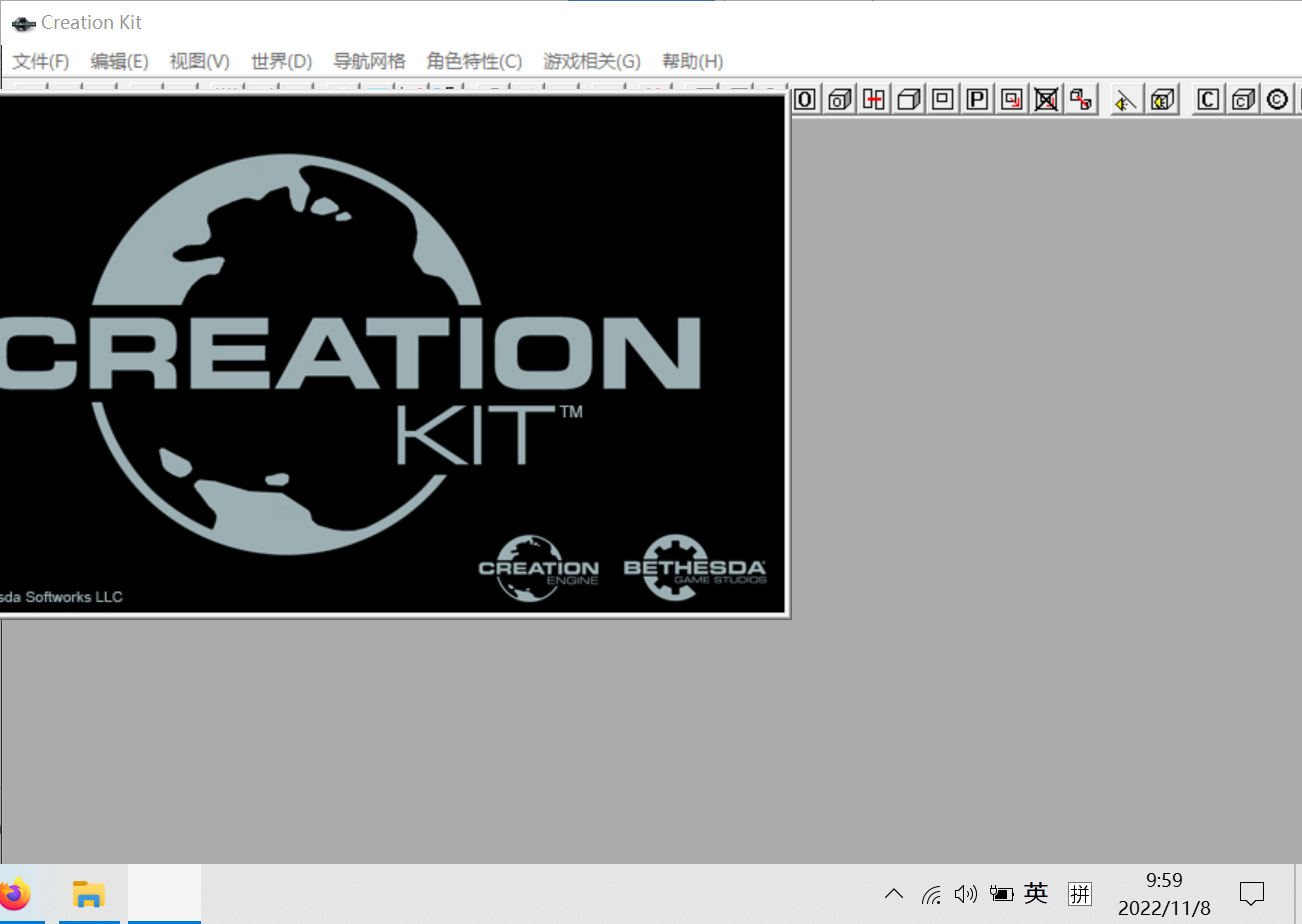Image resolution: width=1302 pixels, height=924 pixels.
Task: Click the plain 3D cube toolbar icon
Action: coord(908,100)
